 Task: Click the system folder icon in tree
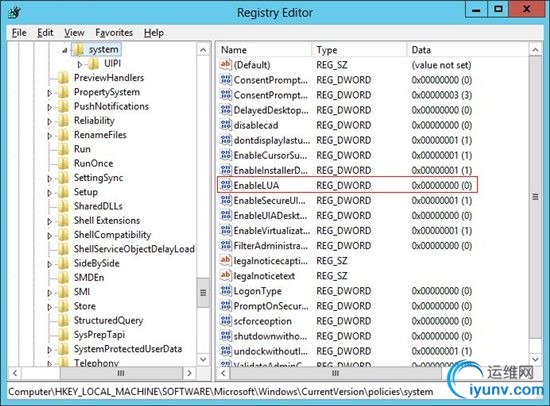(x=79, y=49)
